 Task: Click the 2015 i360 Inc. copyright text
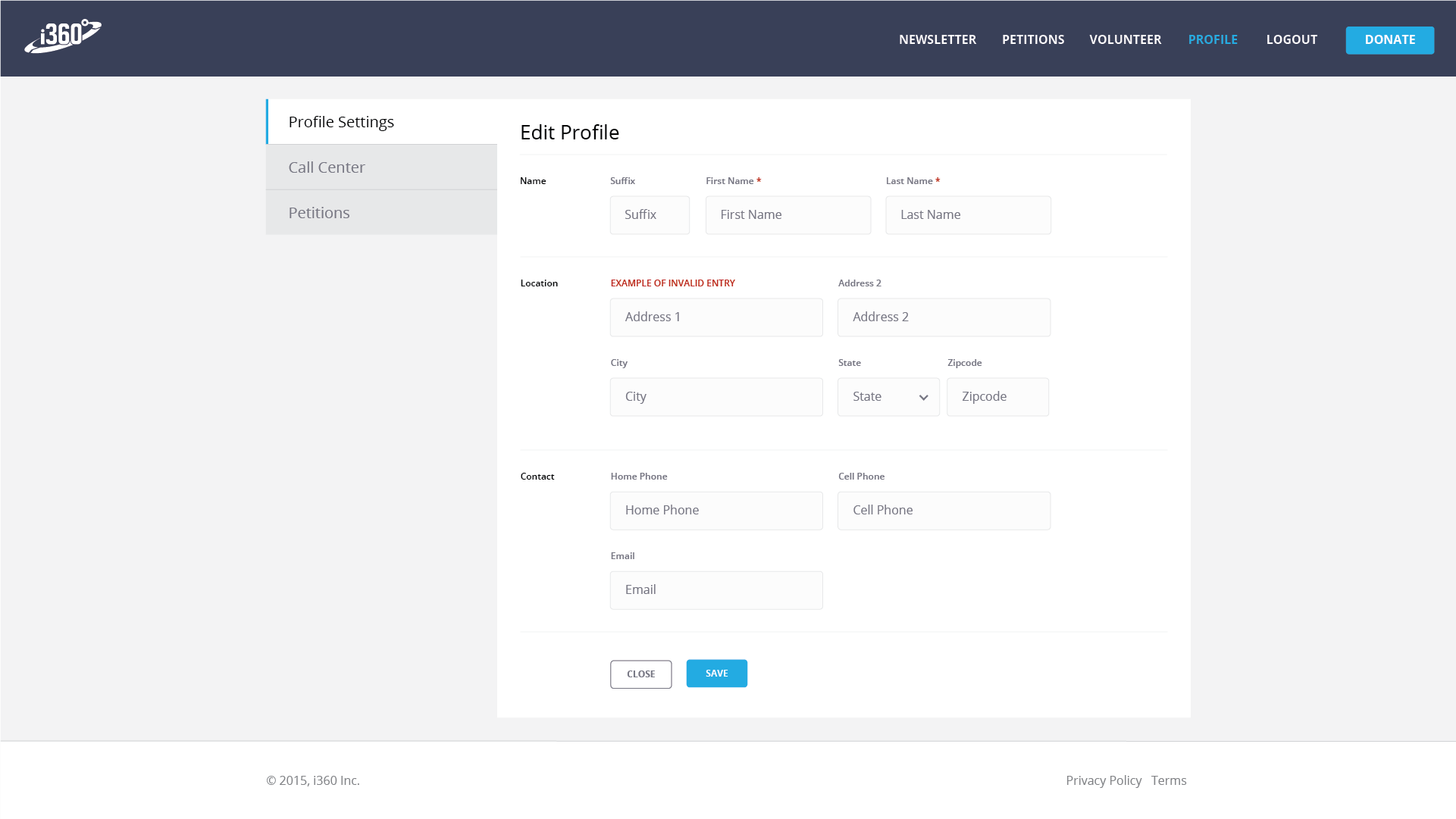pos(312,780)
